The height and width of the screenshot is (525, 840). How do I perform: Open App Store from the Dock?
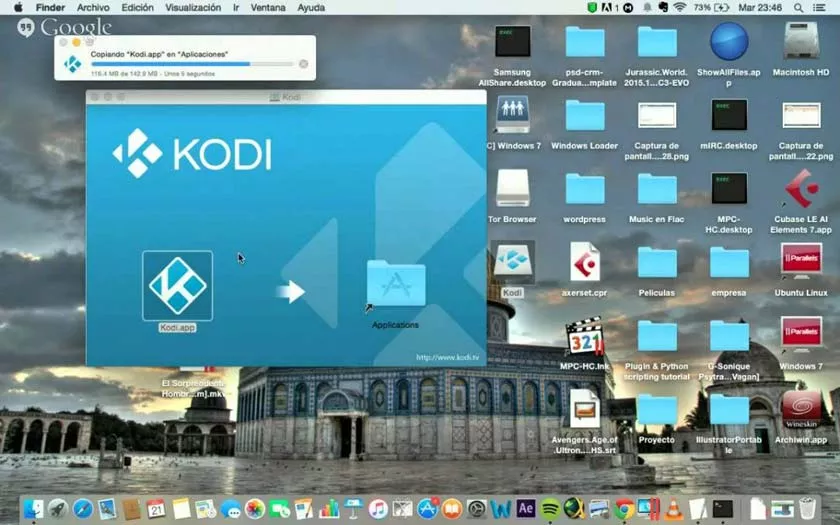point(427,508)
